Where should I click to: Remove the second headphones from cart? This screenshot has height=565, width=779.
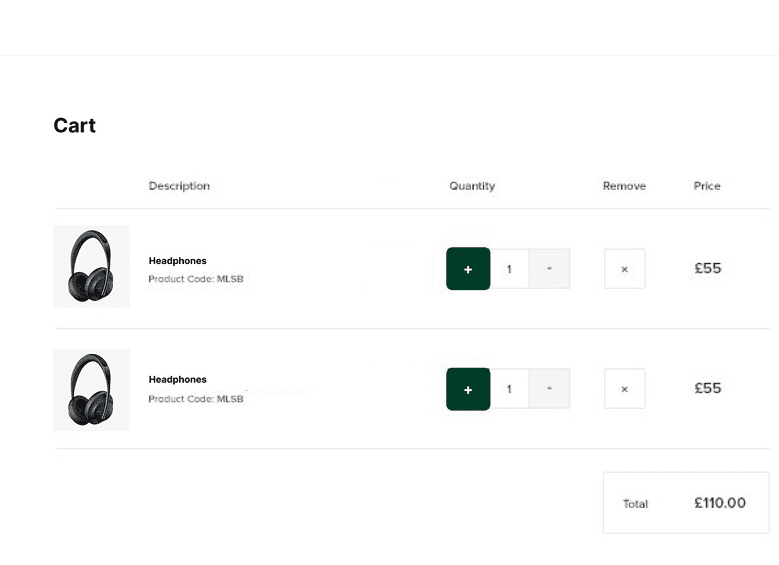click(x=624, y=389)
